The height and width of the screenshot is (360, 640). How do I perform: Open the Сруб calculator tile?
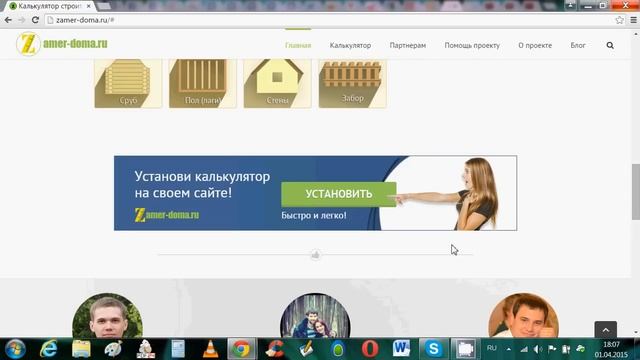pyautogui.click(x=128, y=83)
